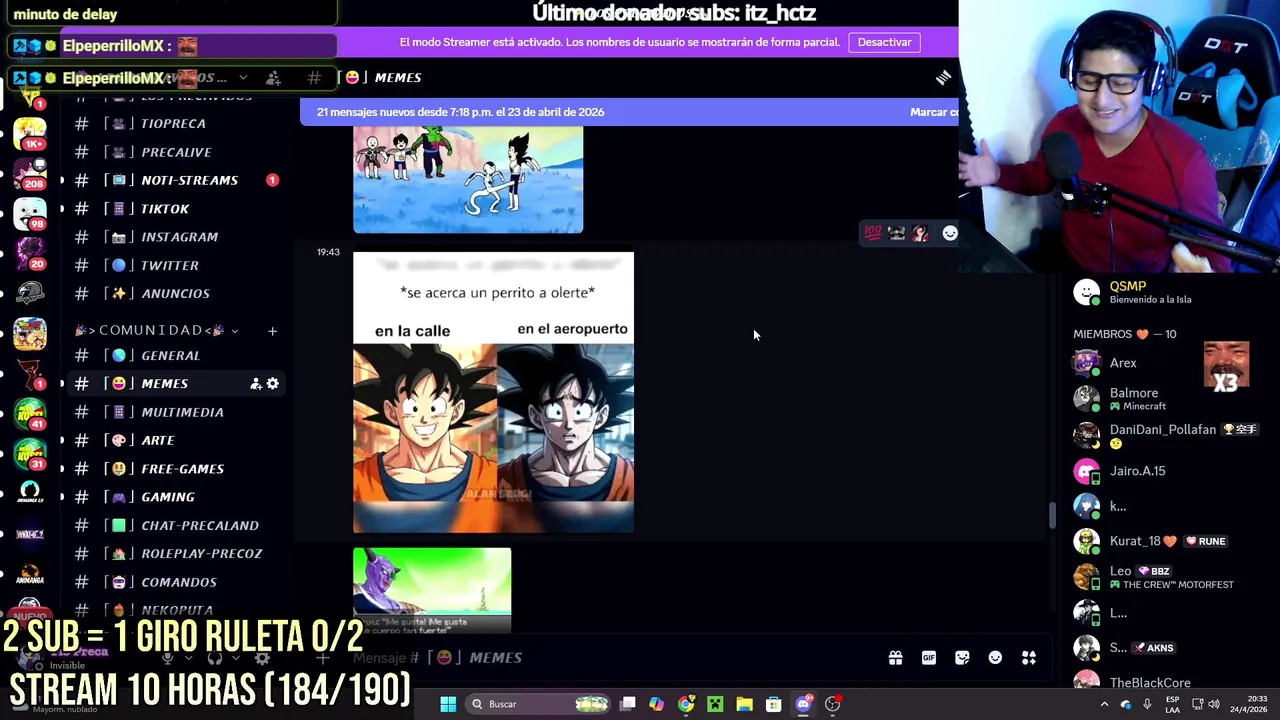Go to COMANDOS channel
The image size is (1280, 720).
click(176, 582)
